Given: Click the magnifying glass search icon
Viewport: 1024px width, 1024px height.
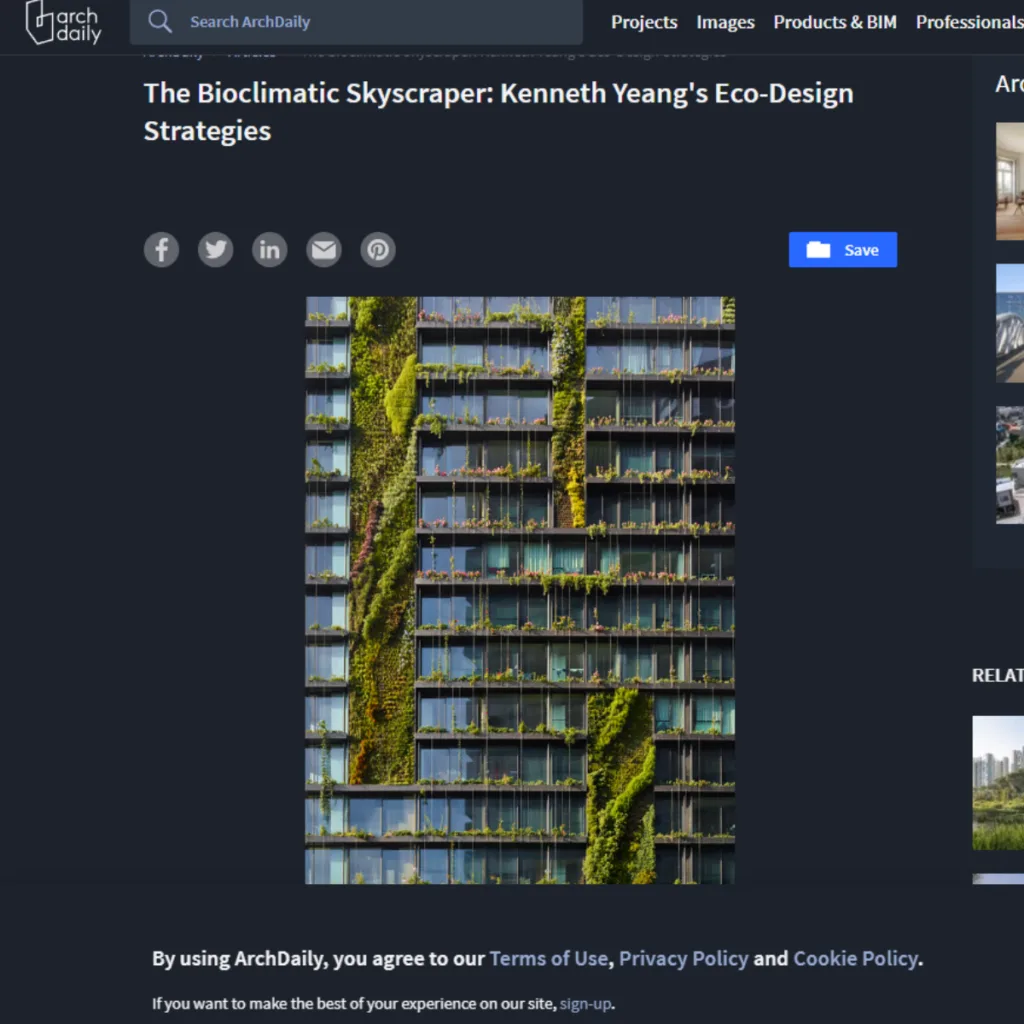Looking at the screenshot, I should pos(160,22).
